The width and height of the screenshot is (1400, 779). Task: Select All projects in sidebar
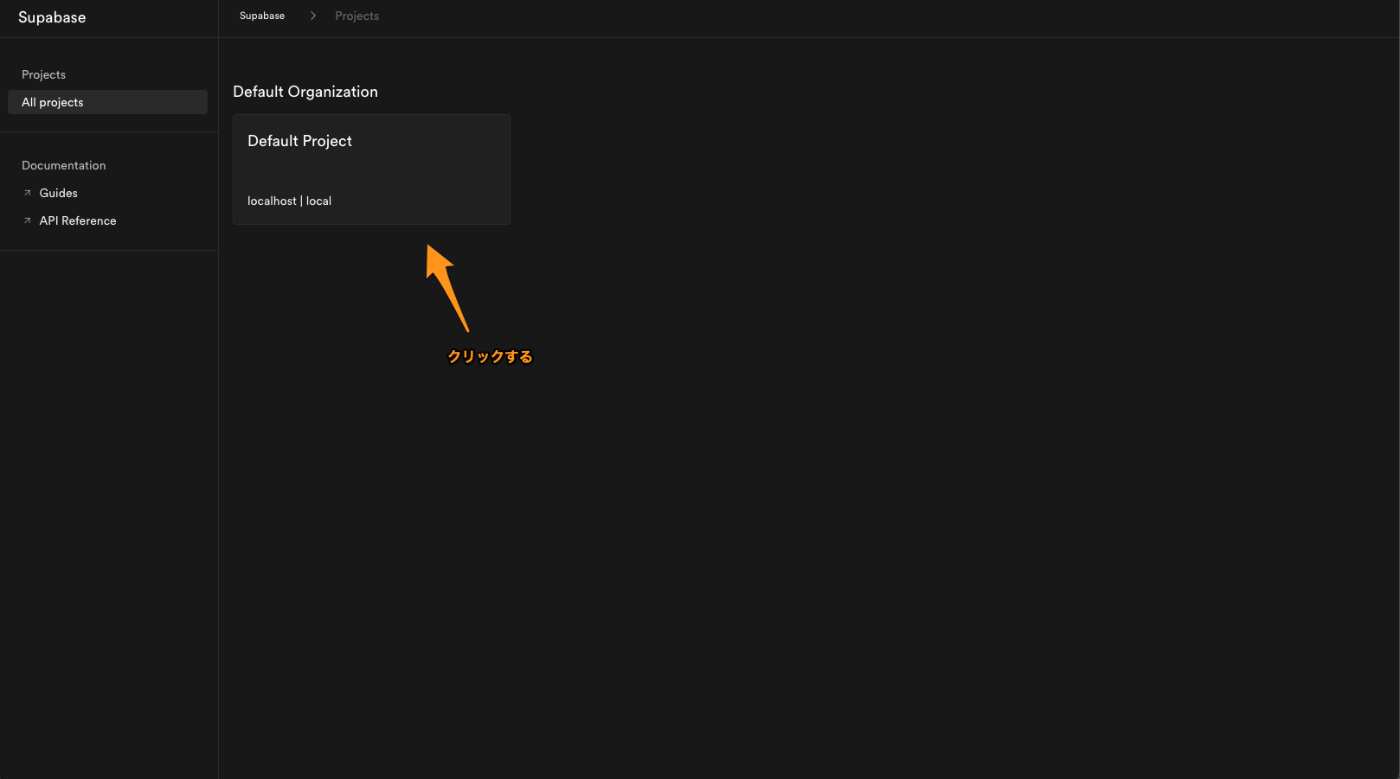[108, 102]
